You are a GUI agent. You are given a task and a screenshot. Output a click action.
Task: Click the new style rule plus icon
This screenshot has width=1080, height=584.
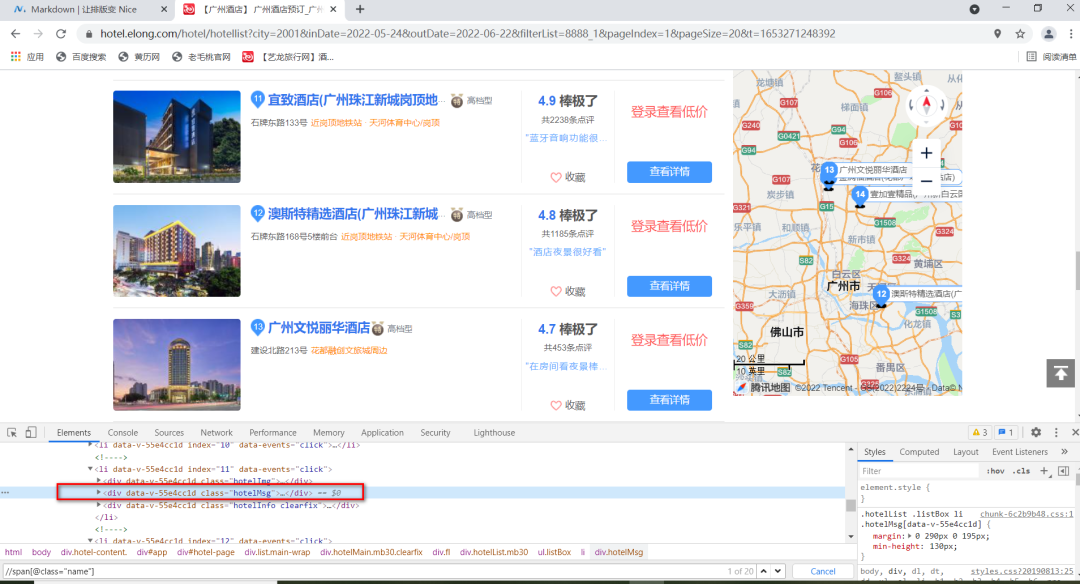(1044, 471)
